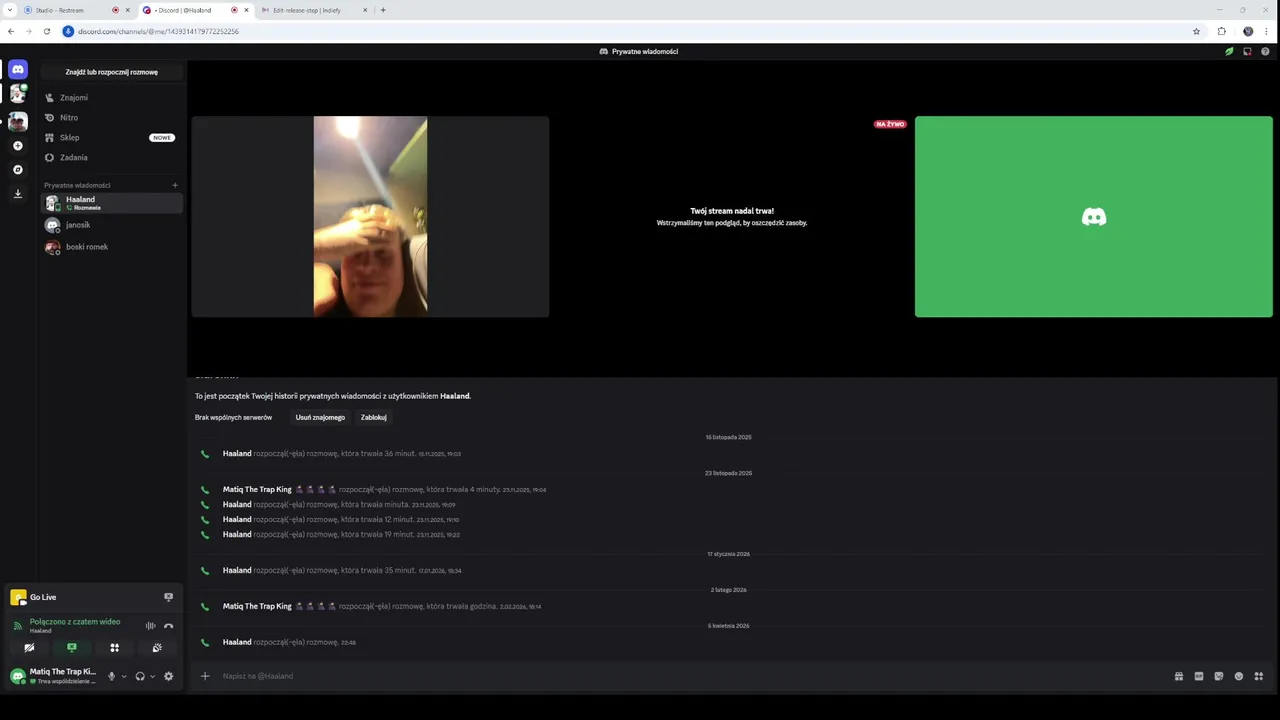Select the Haaland conversation

click(x=112, y=203)
